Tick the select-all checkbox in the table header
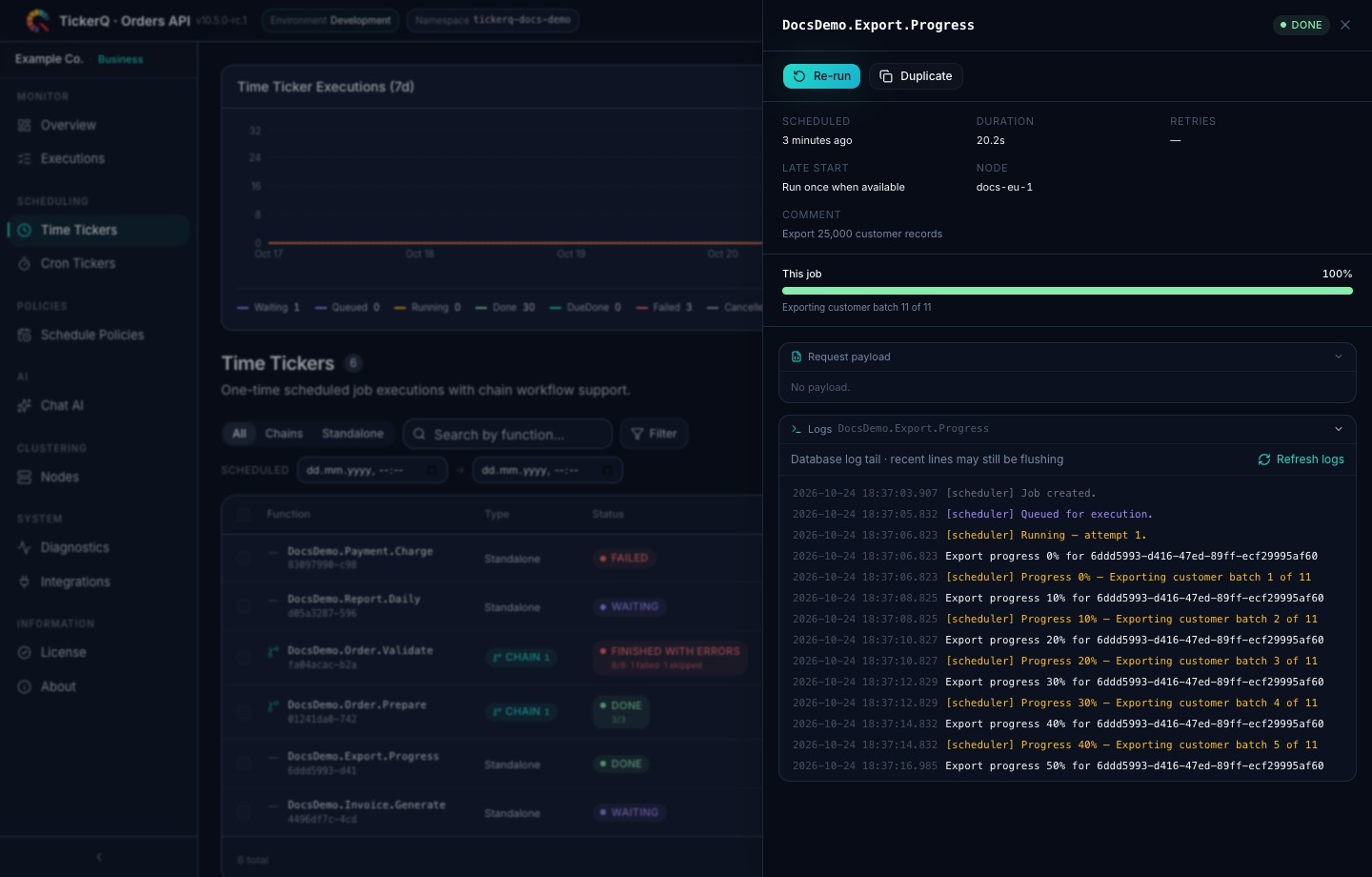This screenshot has height=877, width=1372. click(x=244, y=514)
